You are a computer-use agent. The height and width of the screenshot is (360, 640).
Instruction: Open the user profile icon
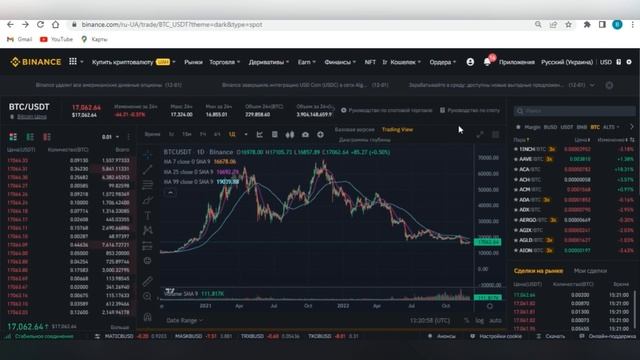click(x=470, y=62)
